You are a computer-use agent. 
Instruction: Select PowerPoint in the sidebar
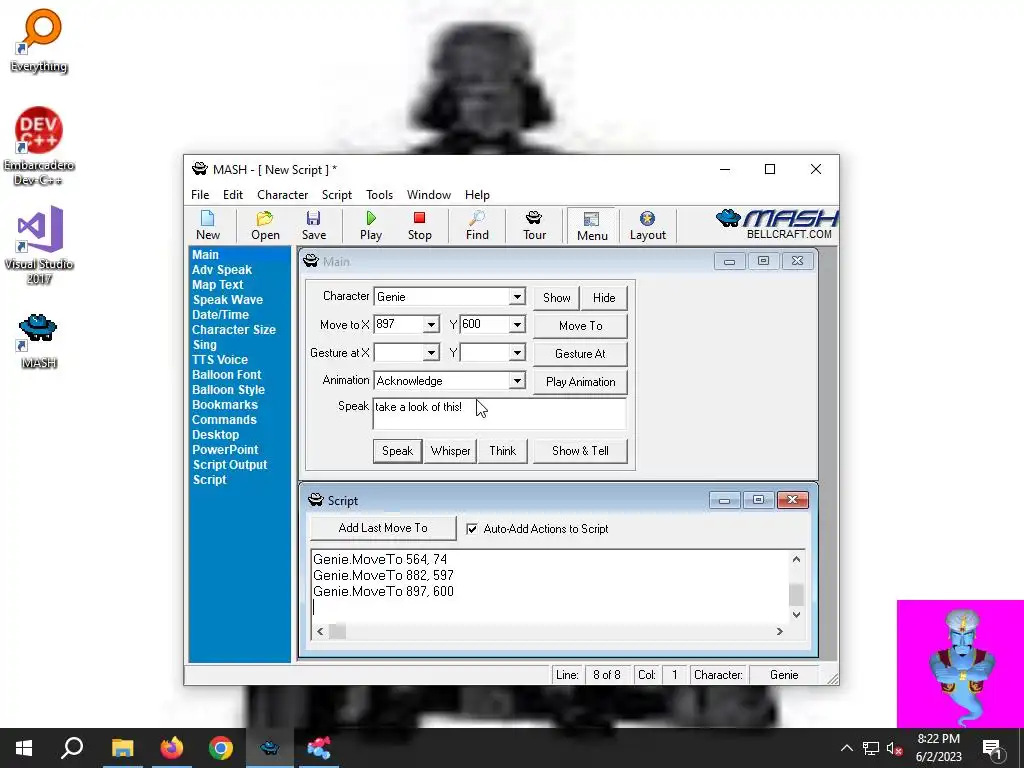click(x=225, y=450)
